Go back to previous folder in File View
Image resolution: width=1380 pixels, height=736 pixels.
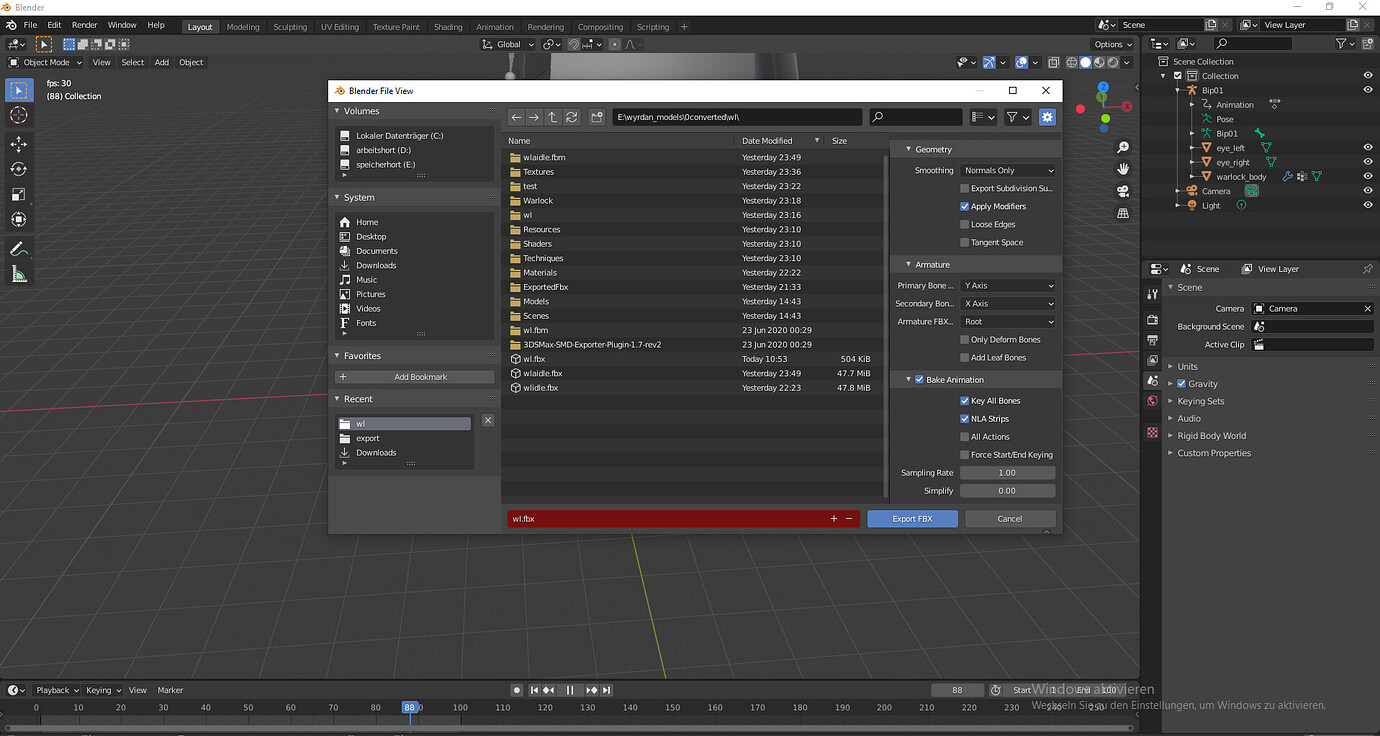coord(516,117)
